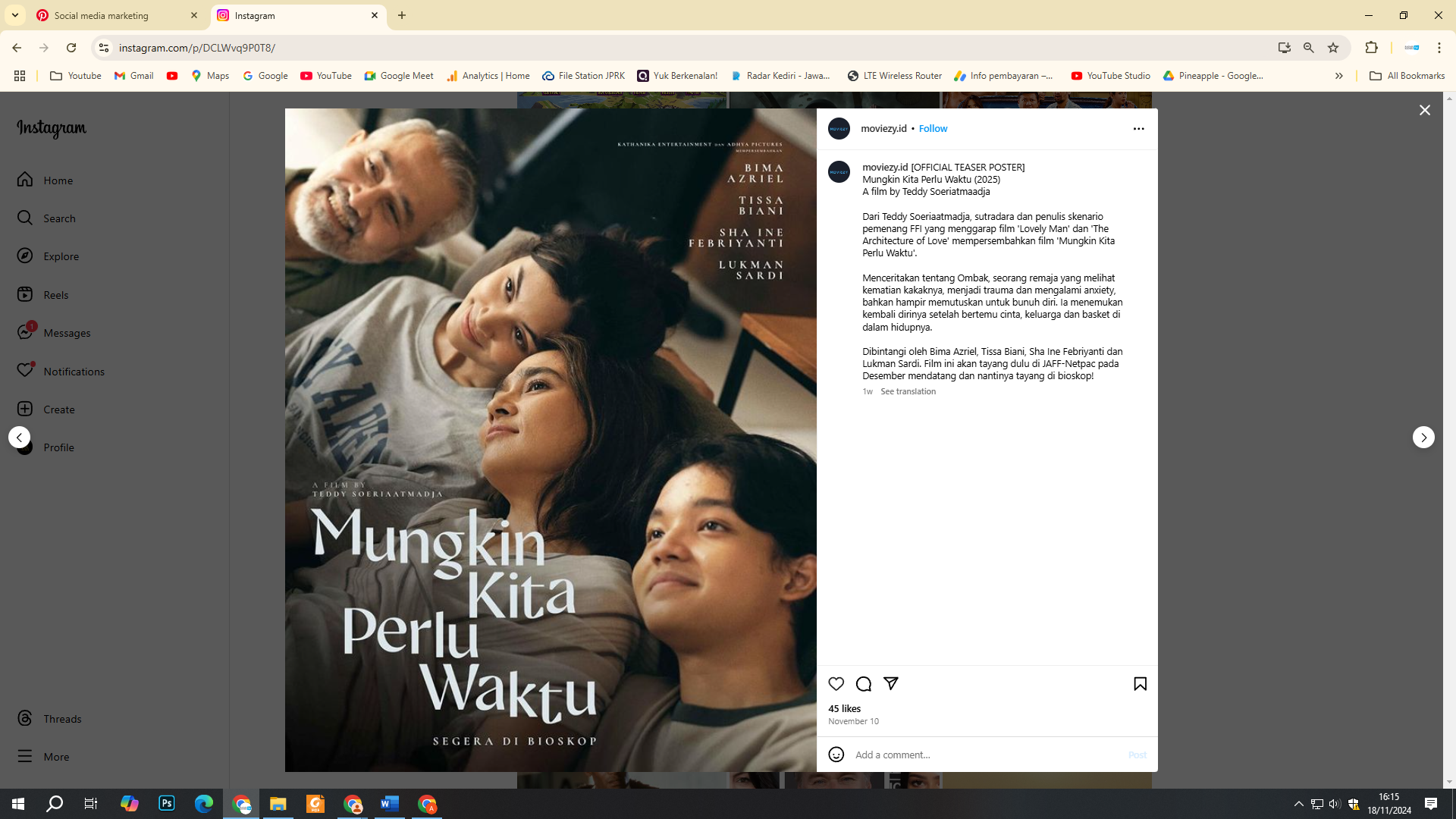Open Instagram Home from sidebar
The height and width of the screenshot is (819, 1456).
[45, 180]
